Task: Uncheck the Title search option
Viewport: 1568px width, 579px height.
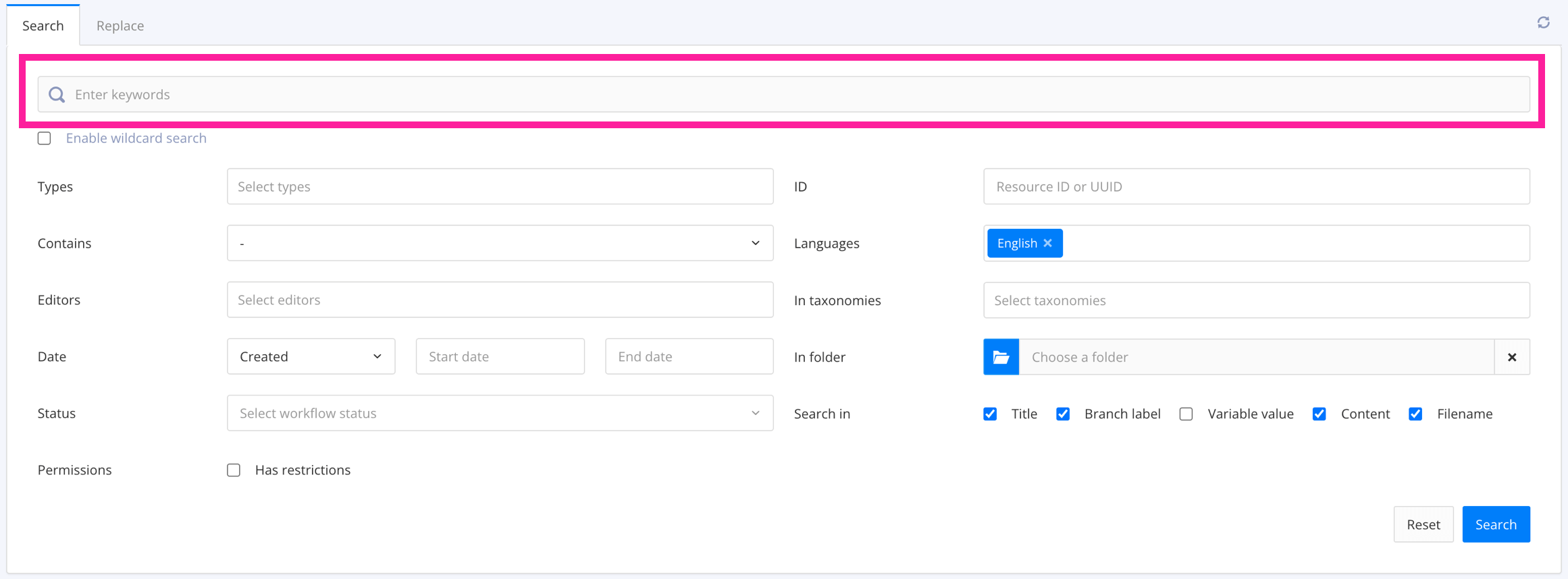Action: click(990, 414)
